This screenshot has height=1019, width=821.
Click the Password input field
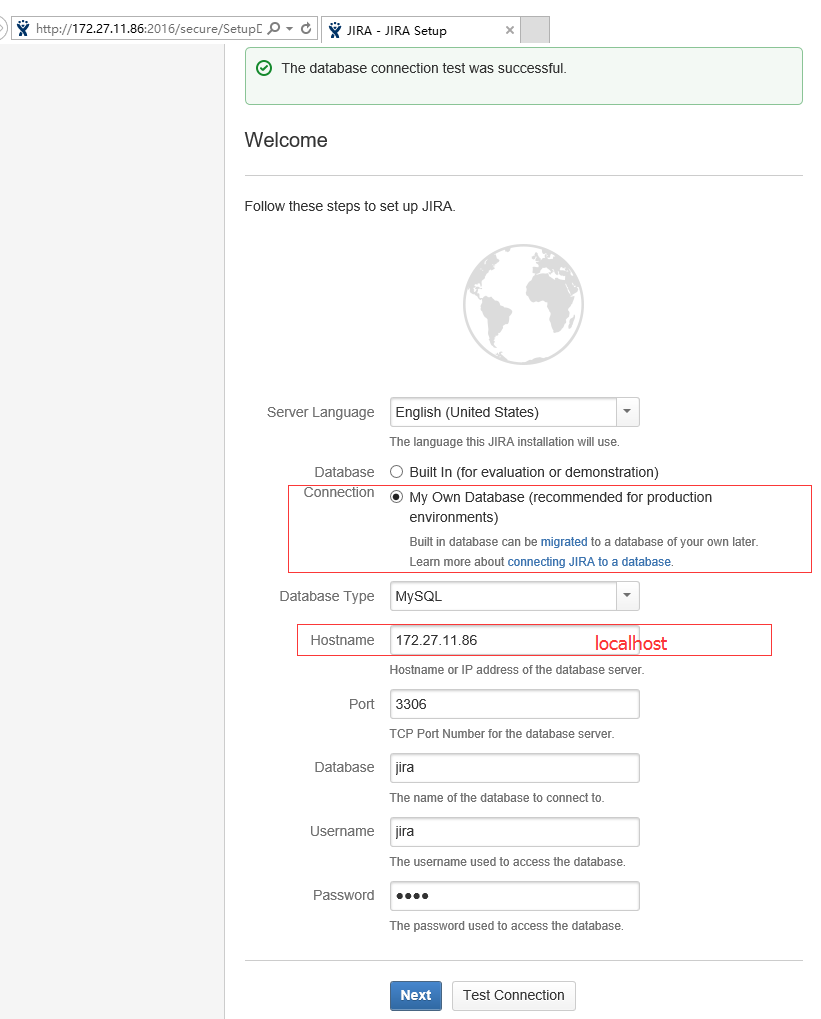point(514,896)
